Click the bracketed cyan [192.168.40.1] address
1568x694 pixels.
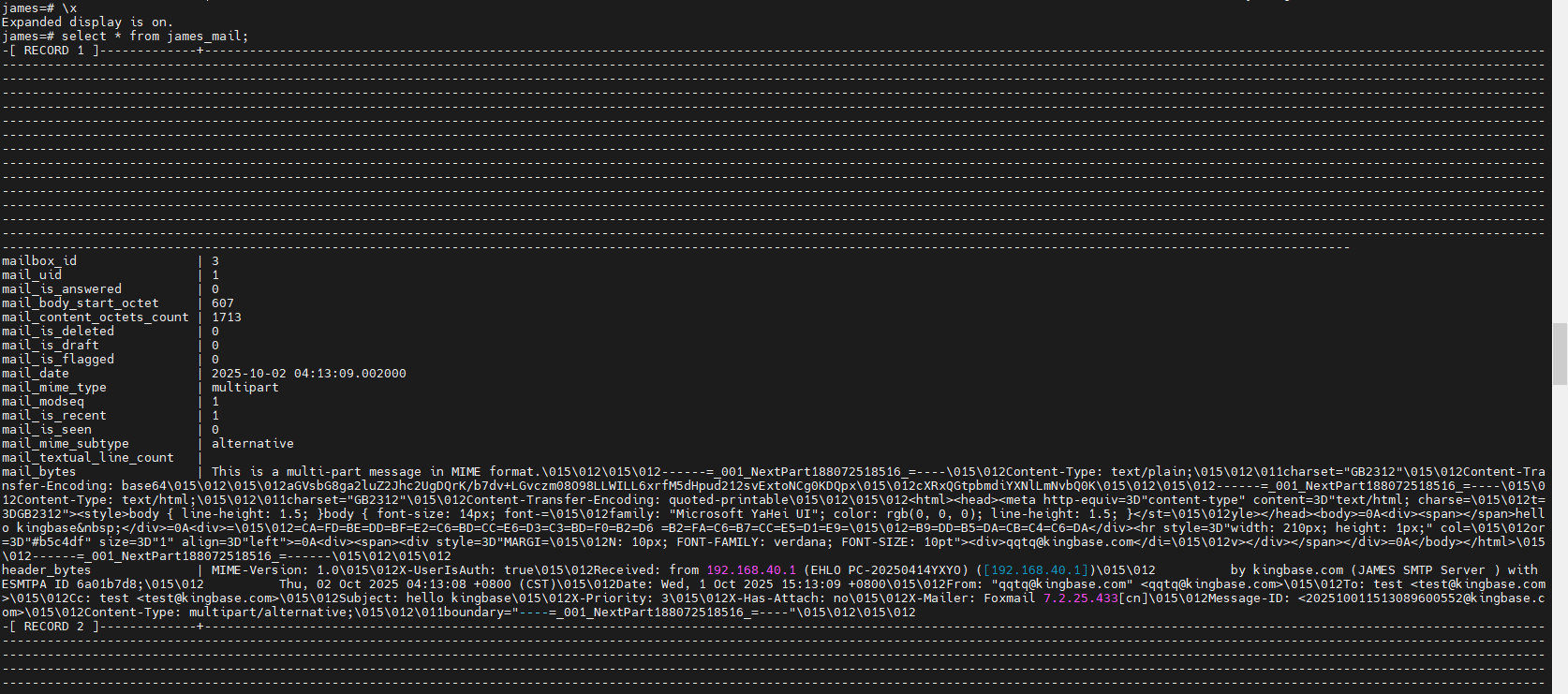point(1035,570)
